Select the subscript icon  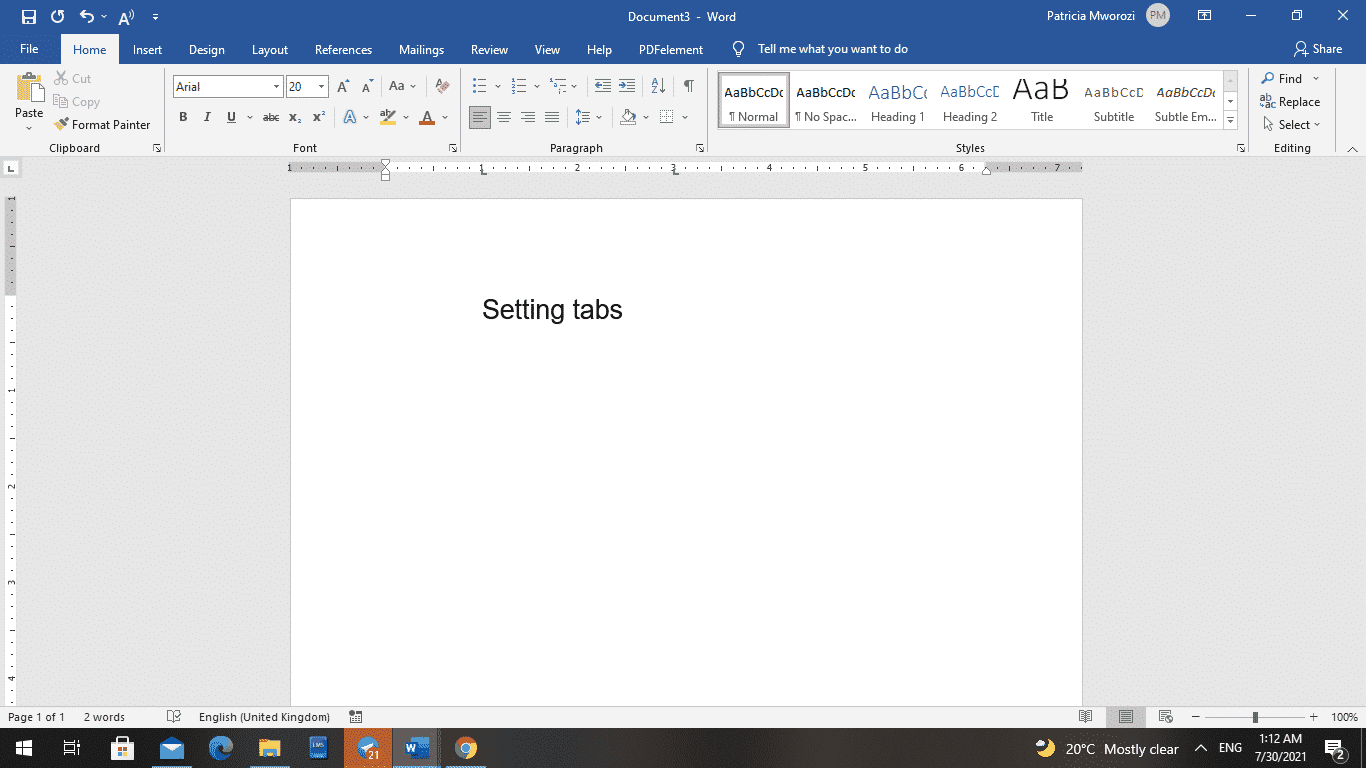(x=295, y=117)
